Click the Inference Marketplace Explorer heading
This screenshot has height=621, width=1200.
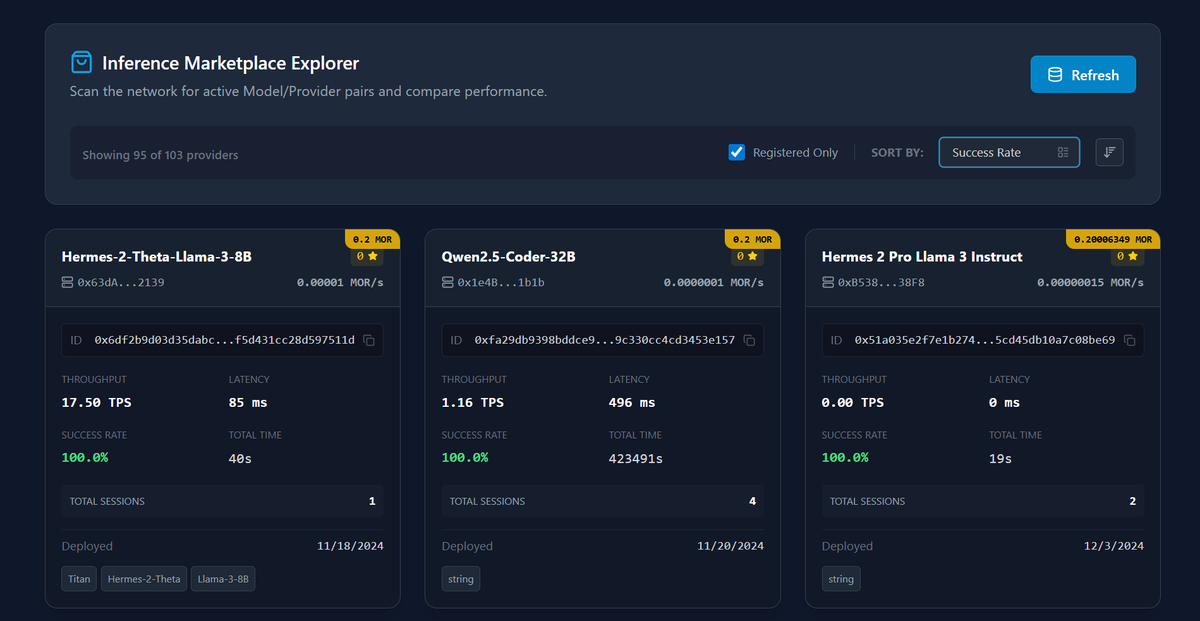(x=230, y=63)
